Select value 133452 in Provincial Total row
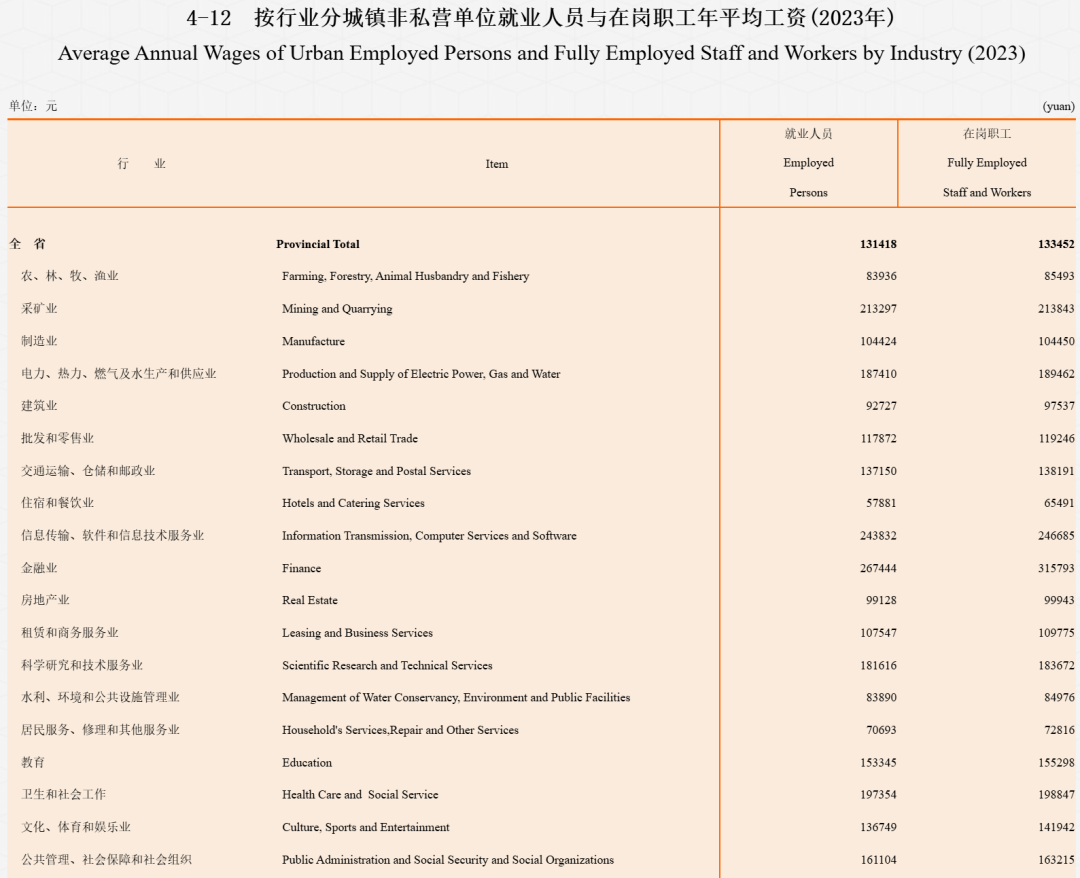 tap(1056, 244)
